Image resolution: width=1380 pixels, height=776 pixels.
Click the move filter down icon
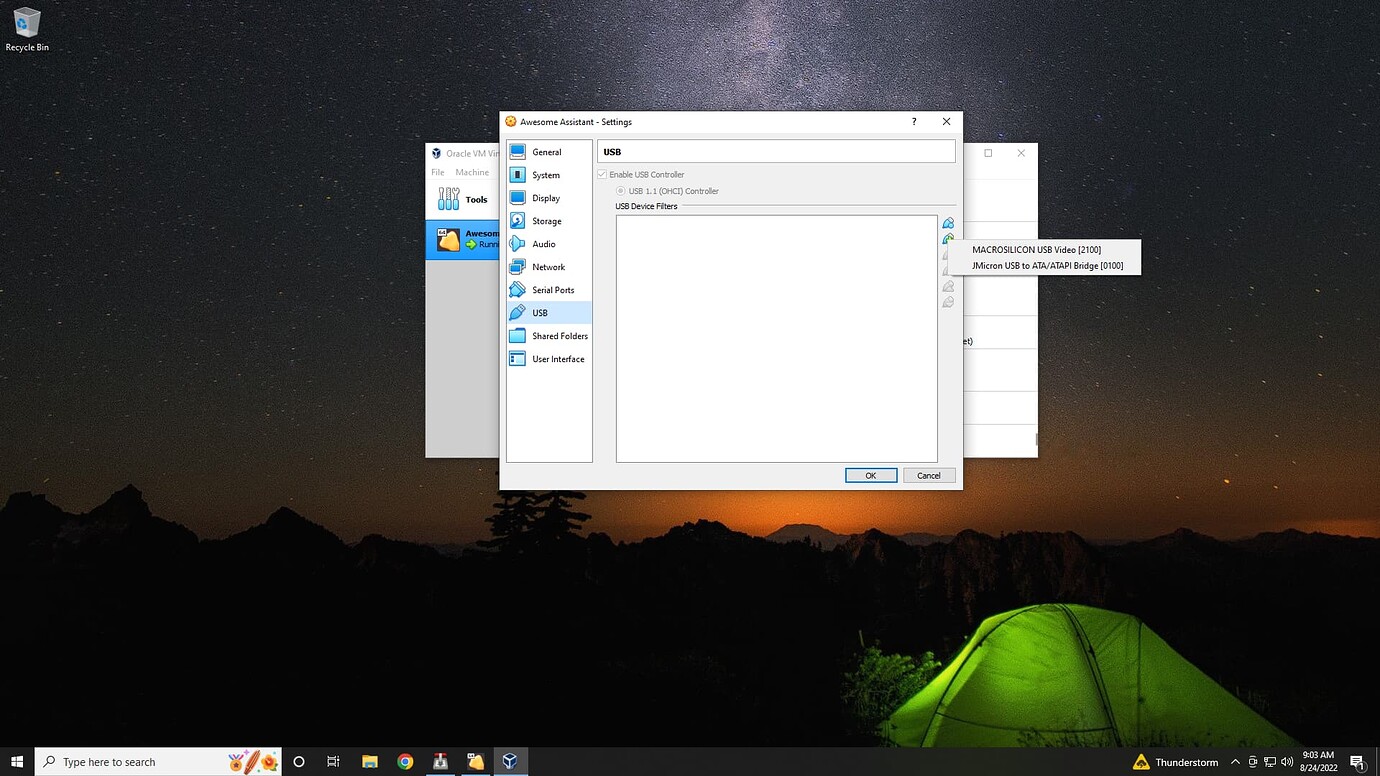click(x=948, y=302)
